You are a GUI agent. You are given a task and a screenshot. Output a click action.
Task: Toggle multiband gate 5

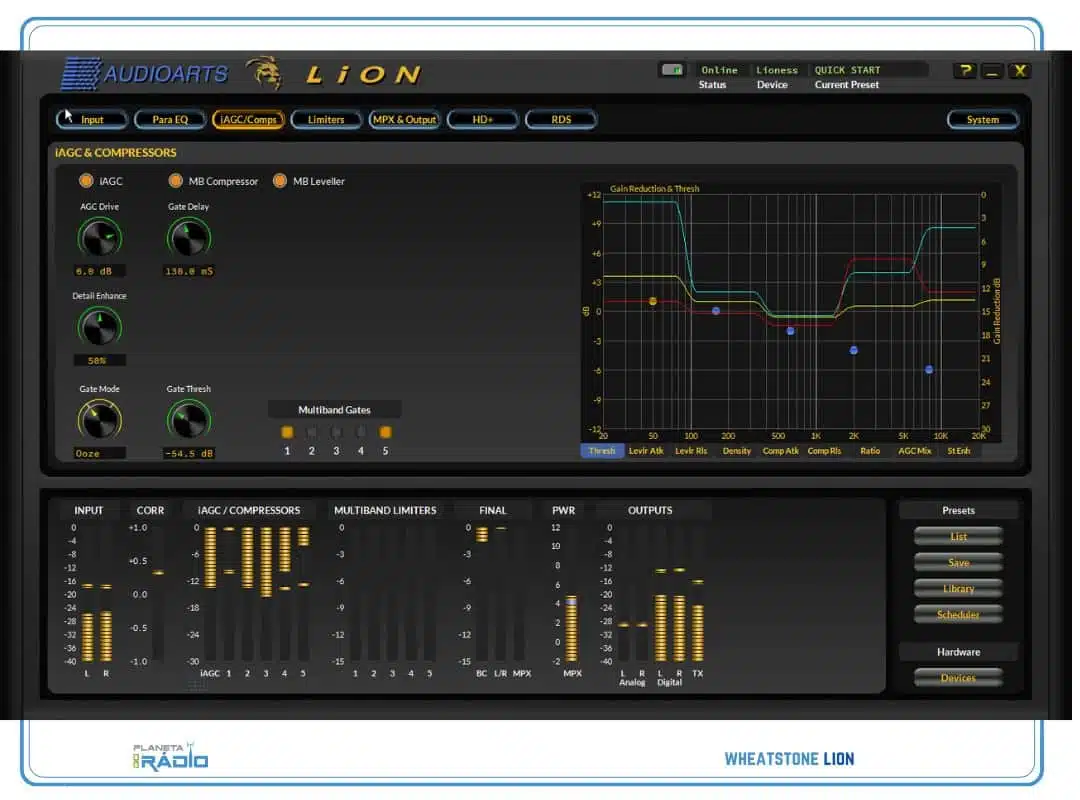(385, 432)
